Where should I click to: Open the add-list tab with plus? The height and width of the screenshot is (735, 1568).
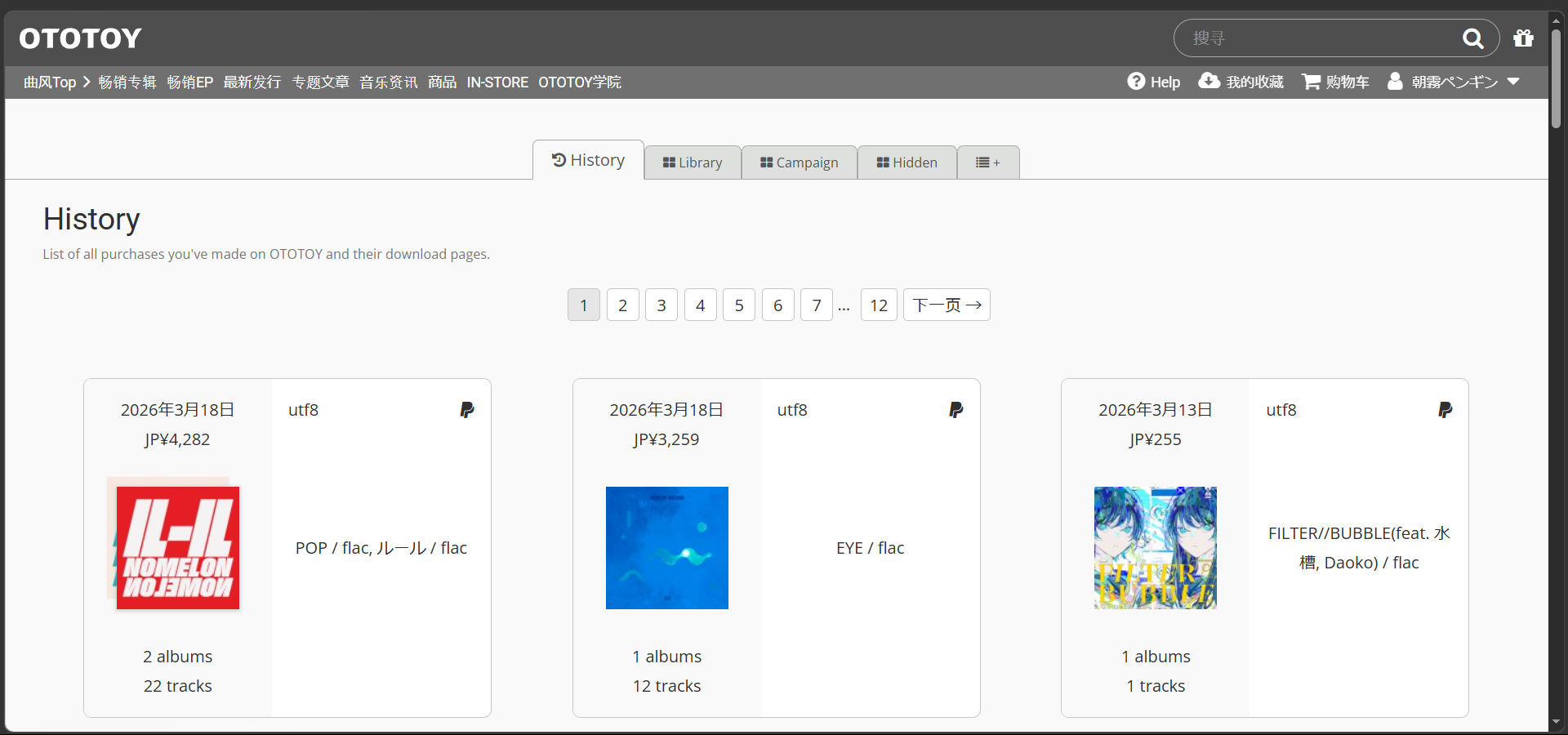click(987, 163)
